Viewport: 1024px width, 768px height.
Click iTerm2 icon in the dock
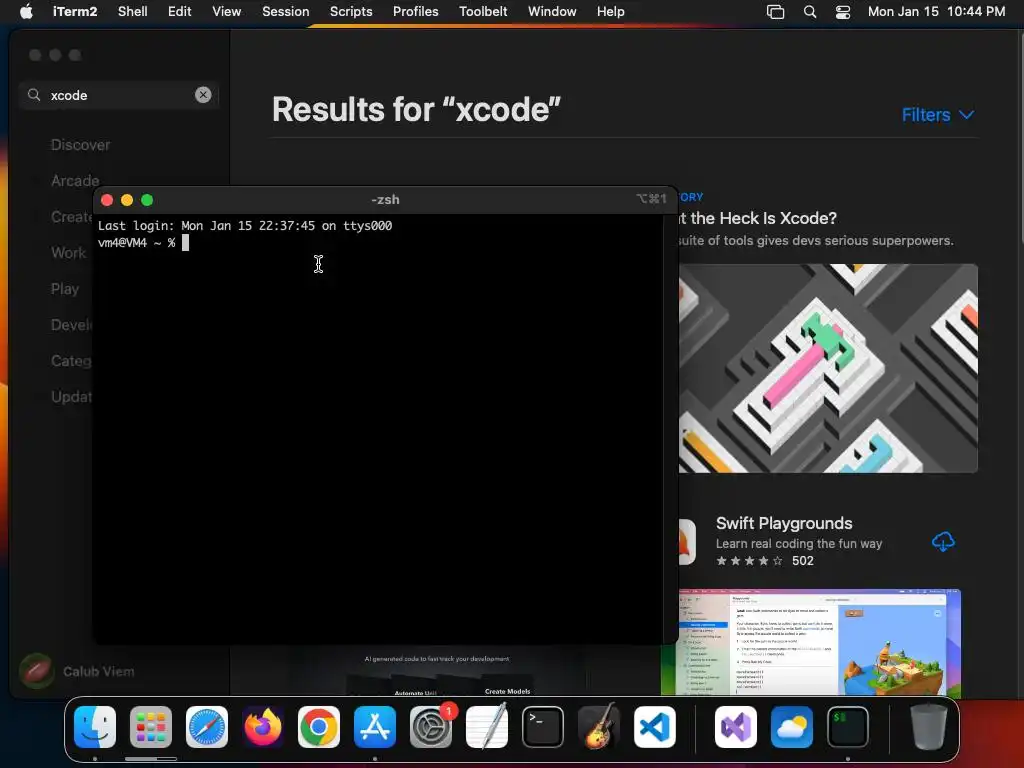[x=848, y=727]
